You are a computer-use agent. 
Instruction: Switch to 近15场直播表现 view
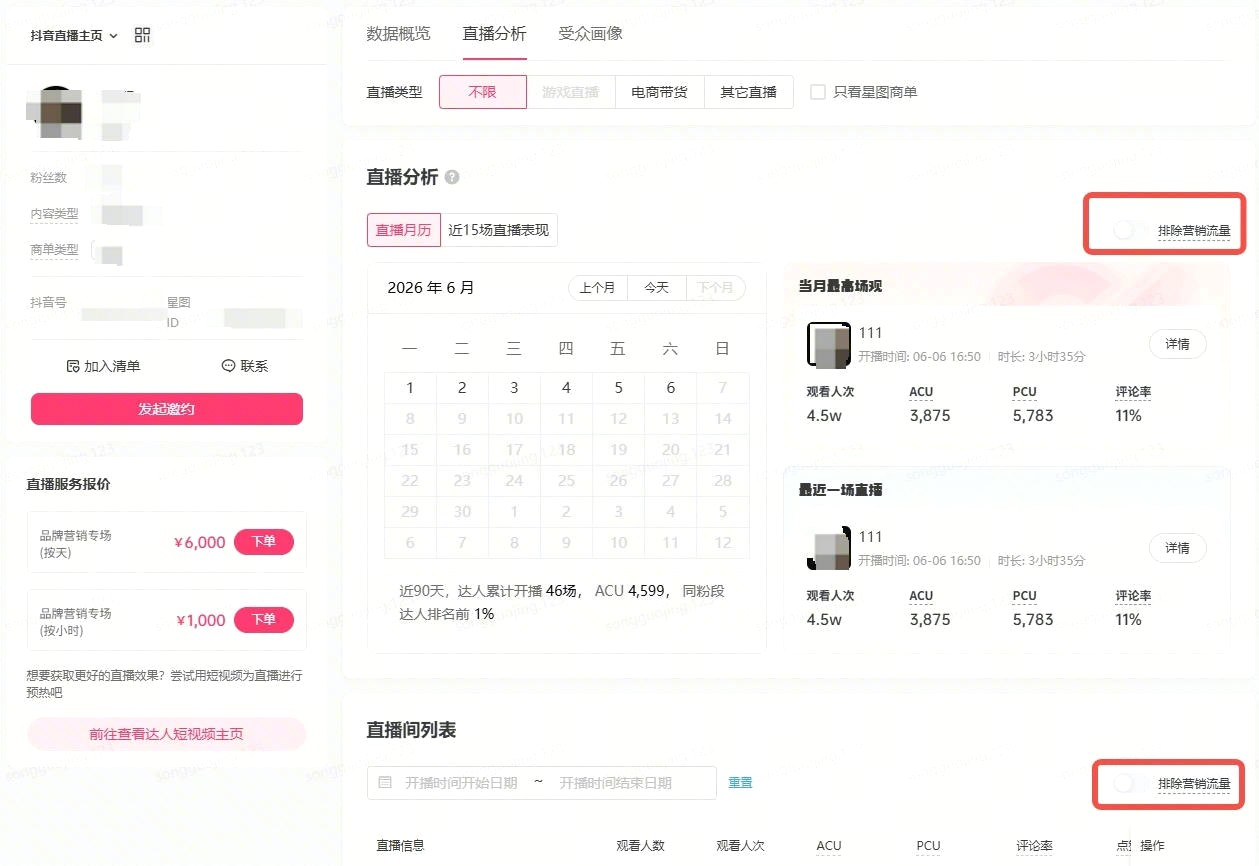[499, 230]
